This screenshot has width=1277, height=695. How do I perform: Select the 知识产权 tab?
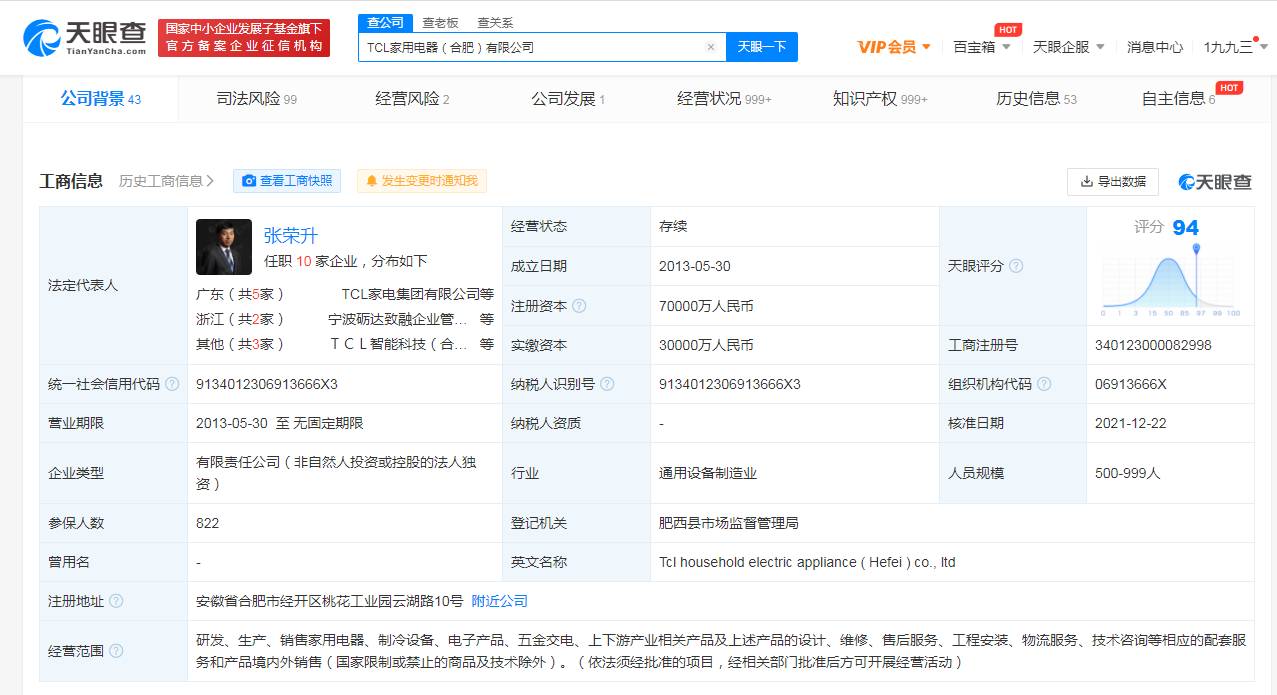coord(880,98)
